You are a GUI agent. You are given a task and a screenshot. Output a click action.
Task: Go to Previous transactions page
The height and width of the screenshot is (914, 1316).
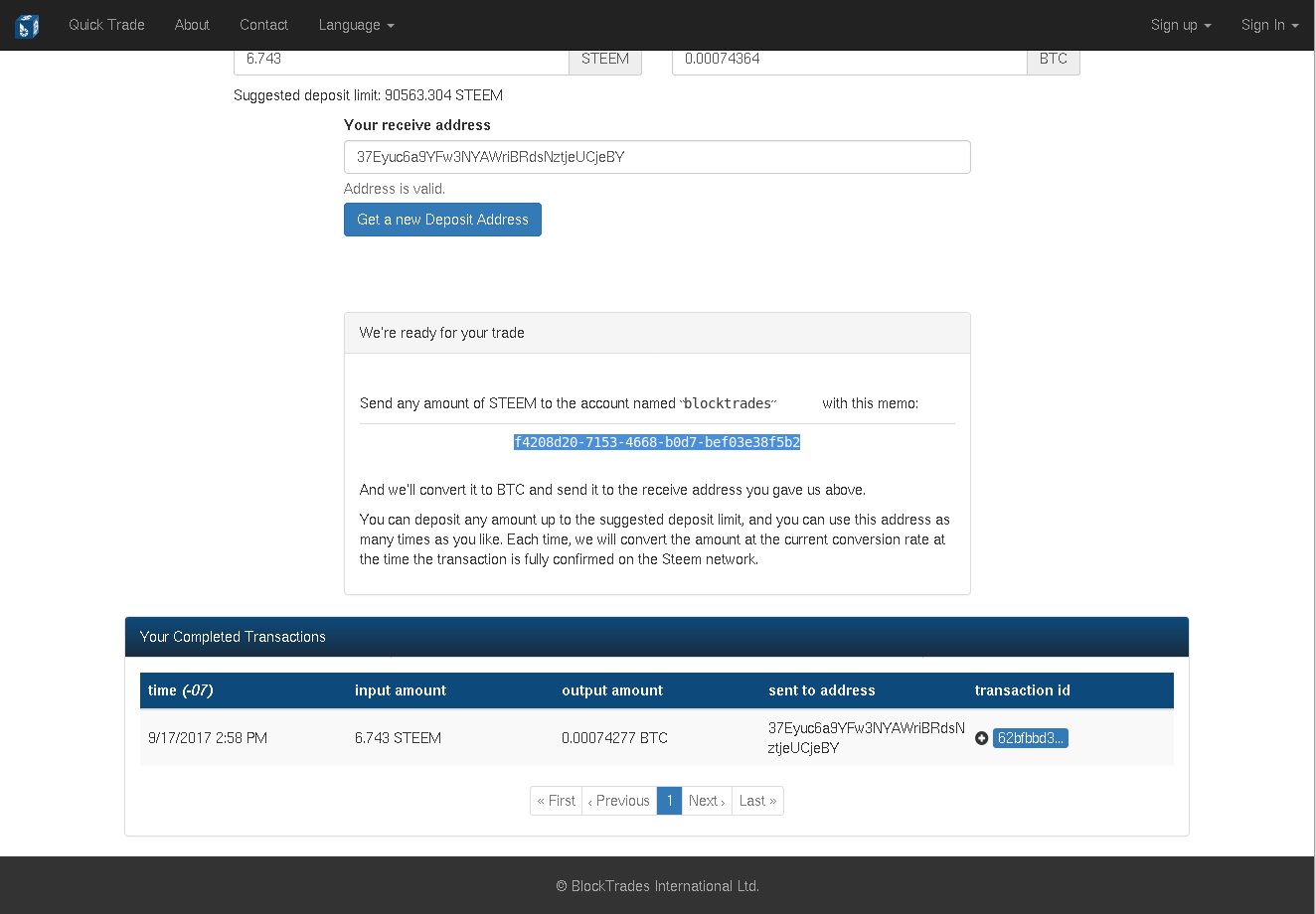click(619, 801)
